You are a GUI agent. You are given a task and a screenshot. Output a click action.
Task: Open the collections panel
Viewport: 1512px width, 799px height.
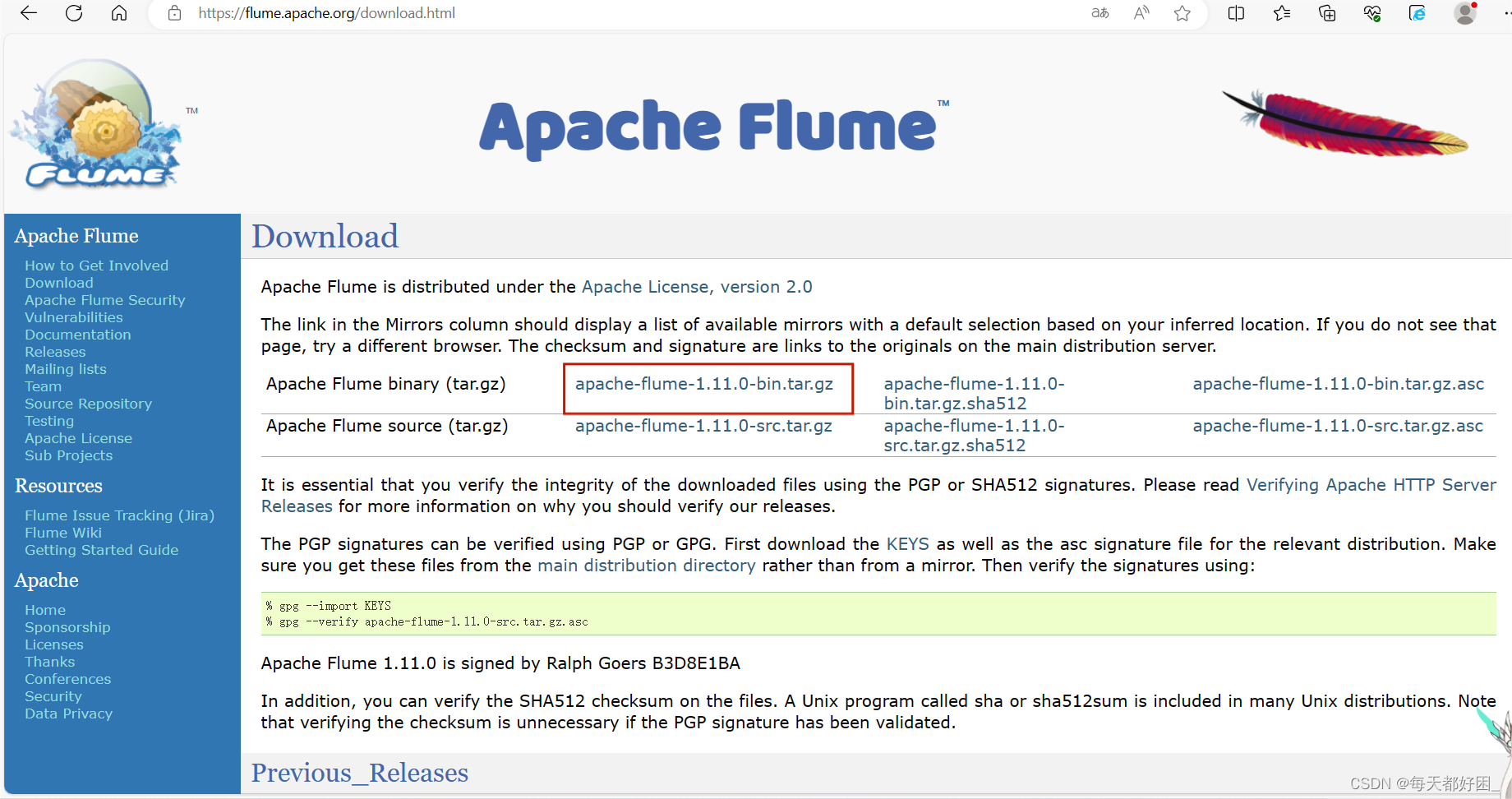click(1327, 13)
